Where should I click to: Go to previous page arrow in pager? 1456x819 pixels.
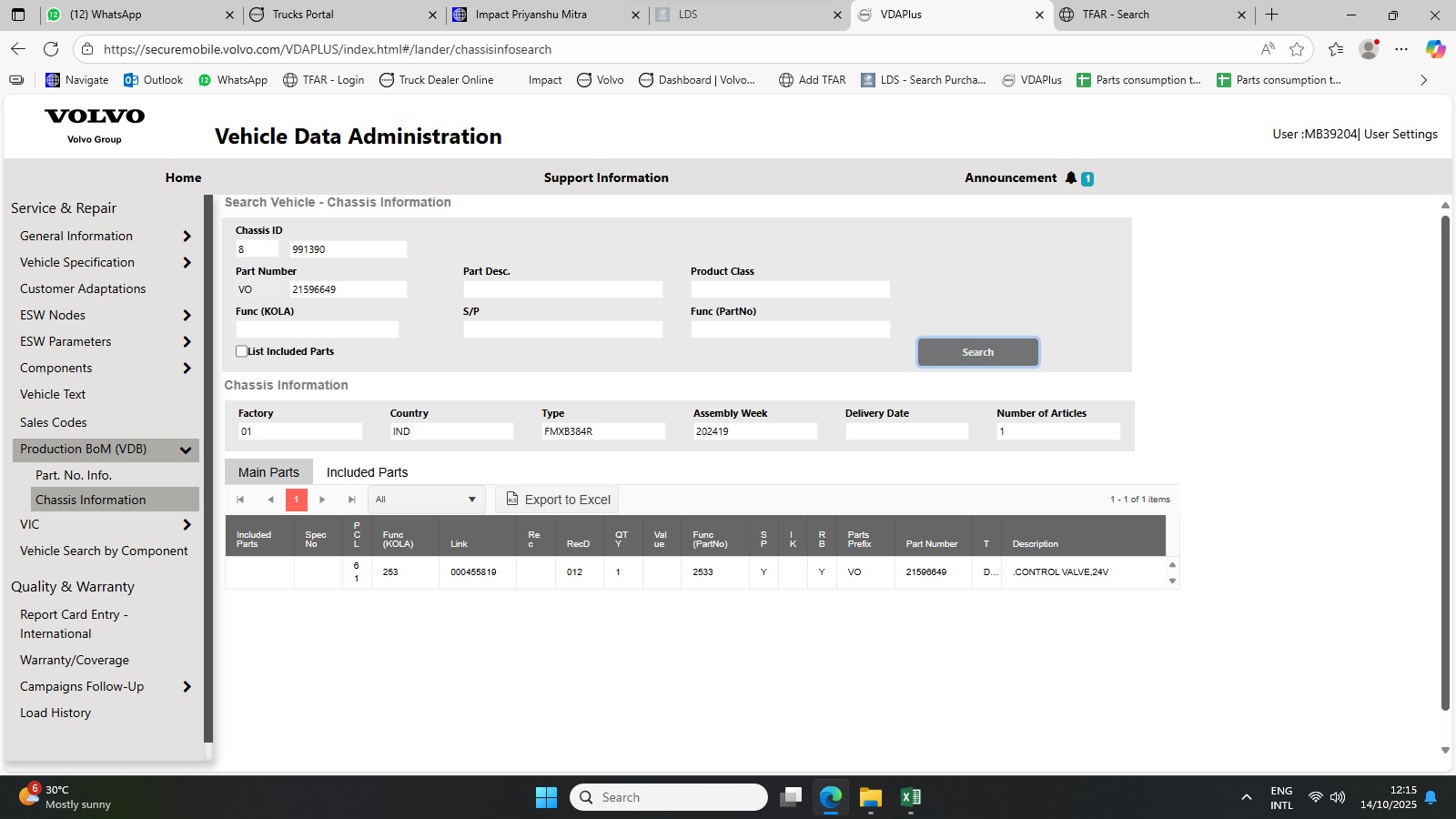coord(270,500)
